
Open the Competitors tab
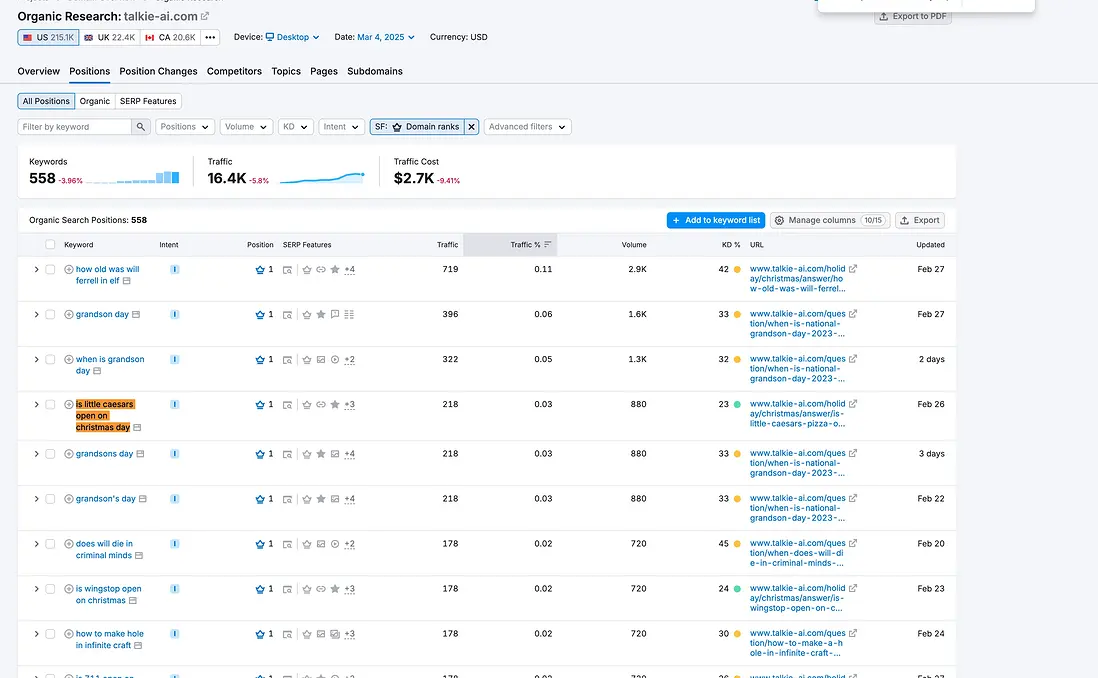(234, 72)
